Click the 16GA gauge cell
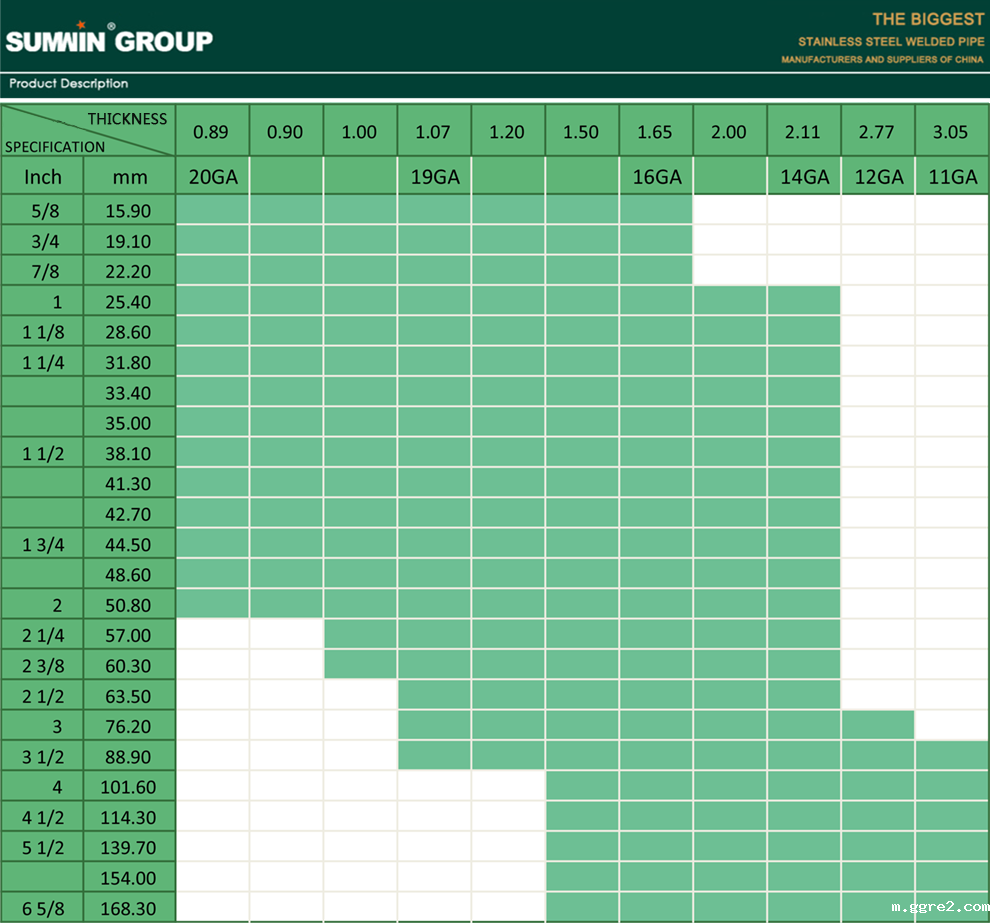The image size is (990, 923). click(x=656, y=177)
